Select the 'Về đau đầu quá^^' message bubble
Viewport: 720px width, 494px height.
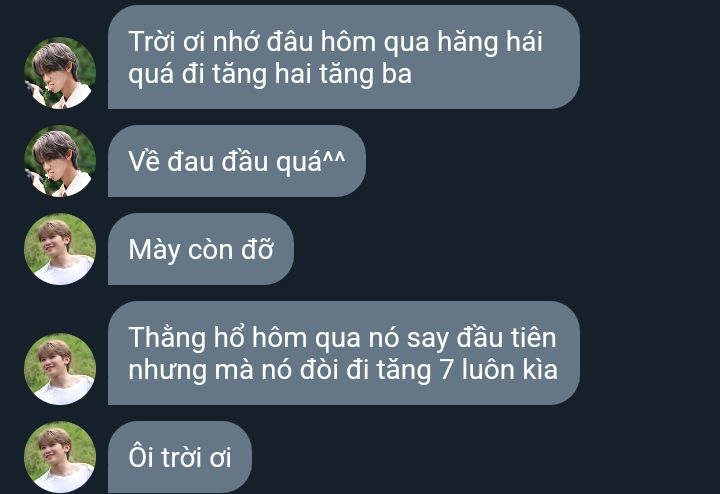[237, 161]
